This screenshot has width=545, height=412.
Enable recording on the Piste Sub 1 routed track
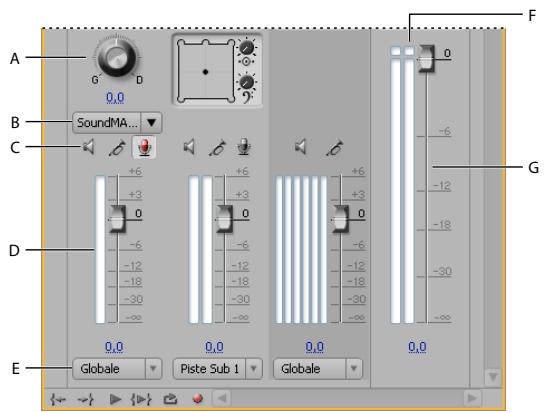click(x=244, y=147)
